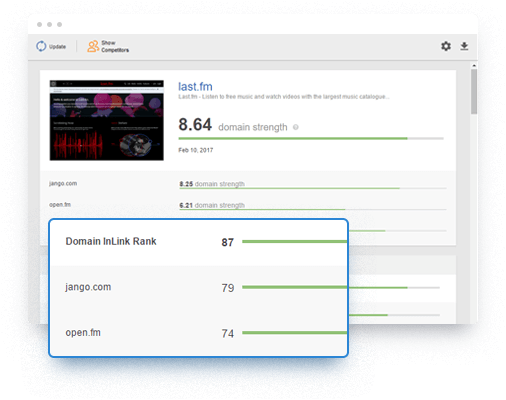The width and height of the screenshot is (506, 400).
Task: Click the jango.com 8.25 strength bar
Action: [313, 188]
